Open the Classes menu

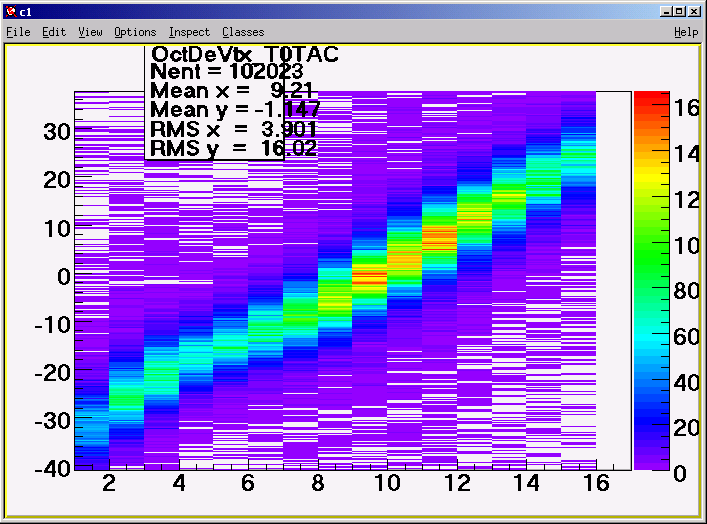tap(243, 32)
